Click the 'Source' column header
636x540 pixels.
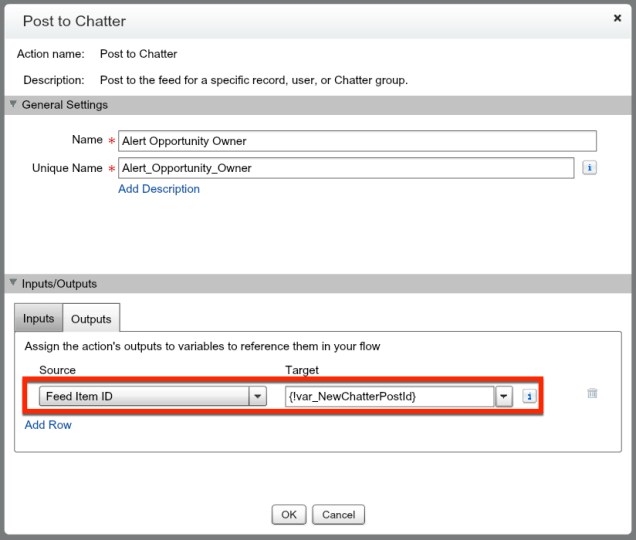(57, 370)
